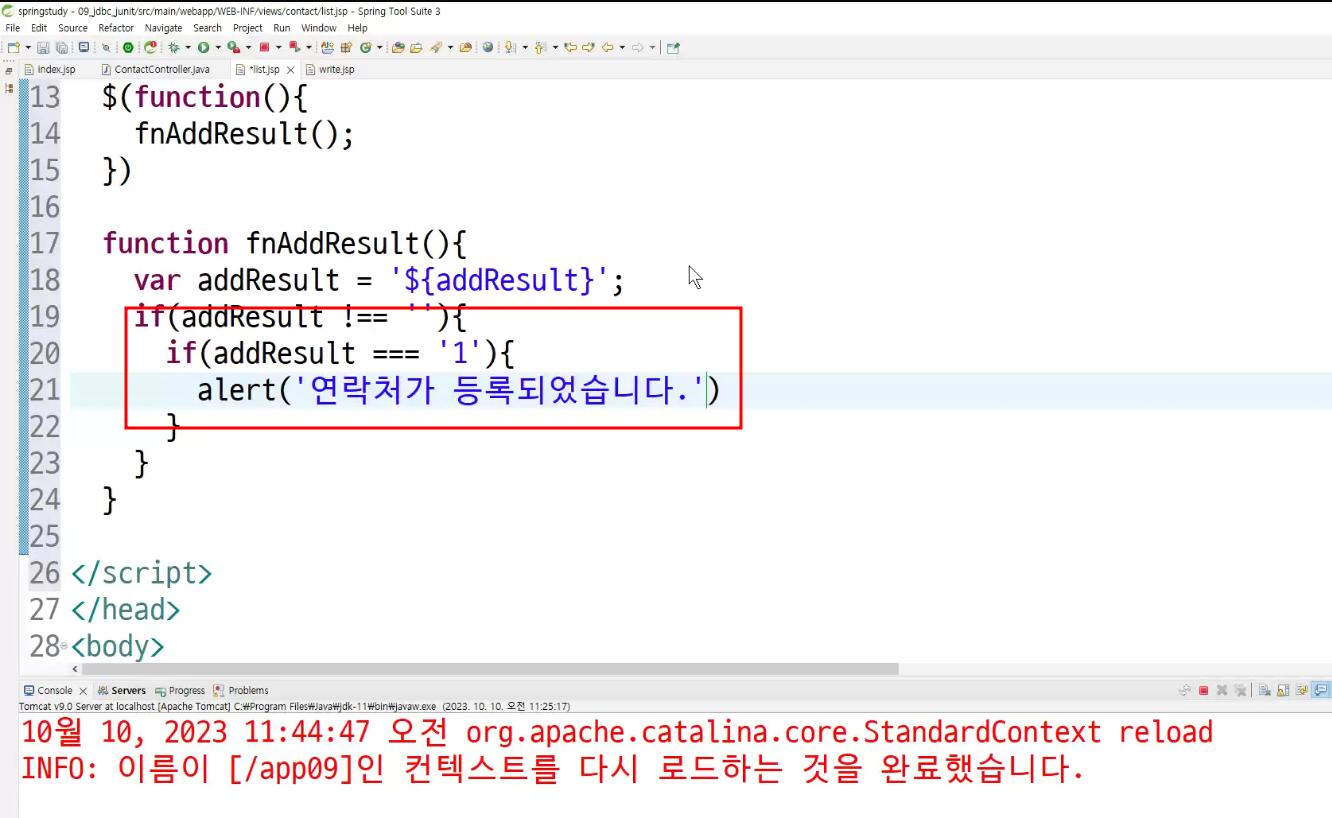Click the closing </script> tag text

point(141,574)
